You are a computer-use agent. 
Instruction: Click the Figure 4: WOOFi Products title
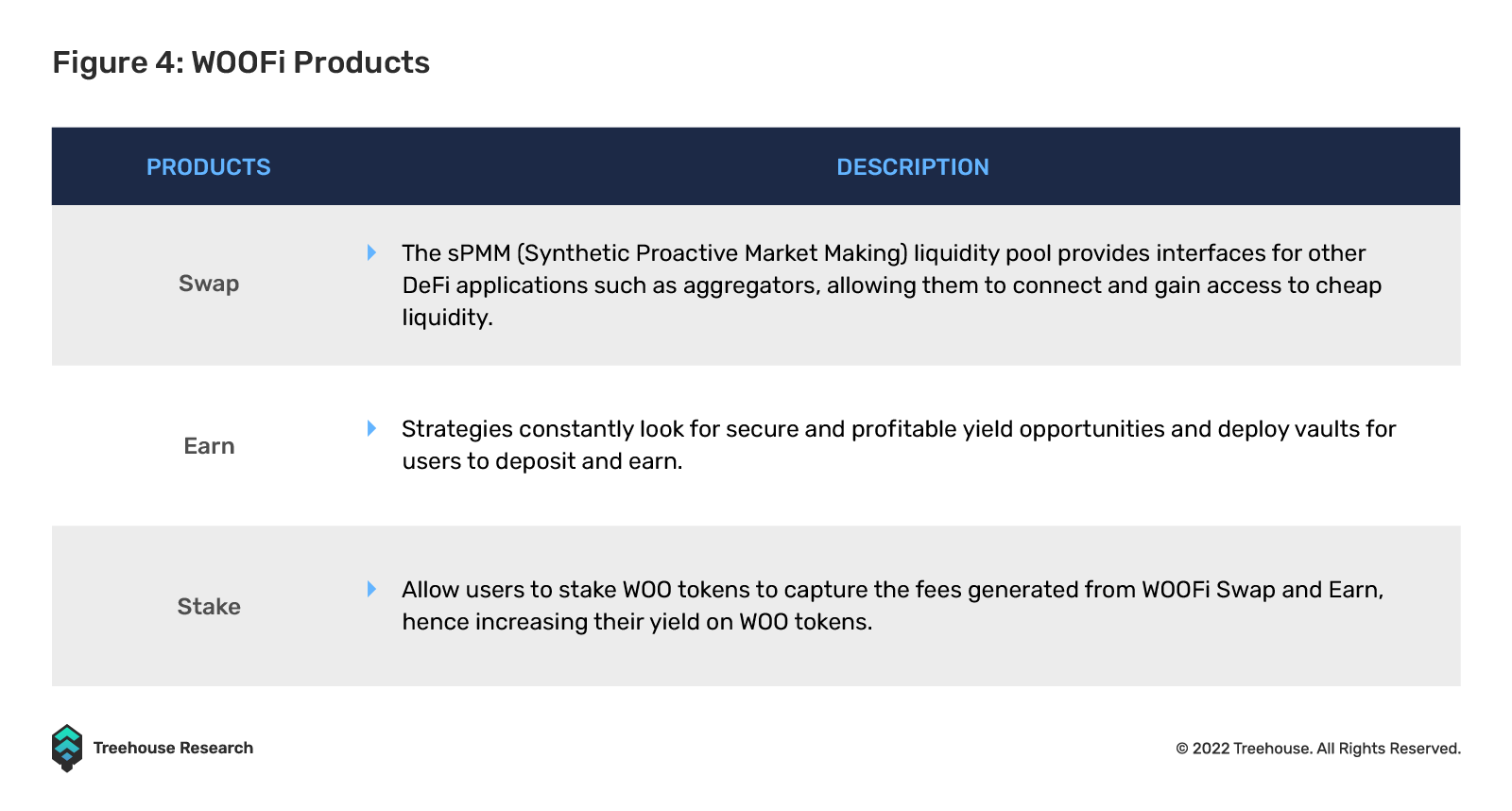click(241, 62)
